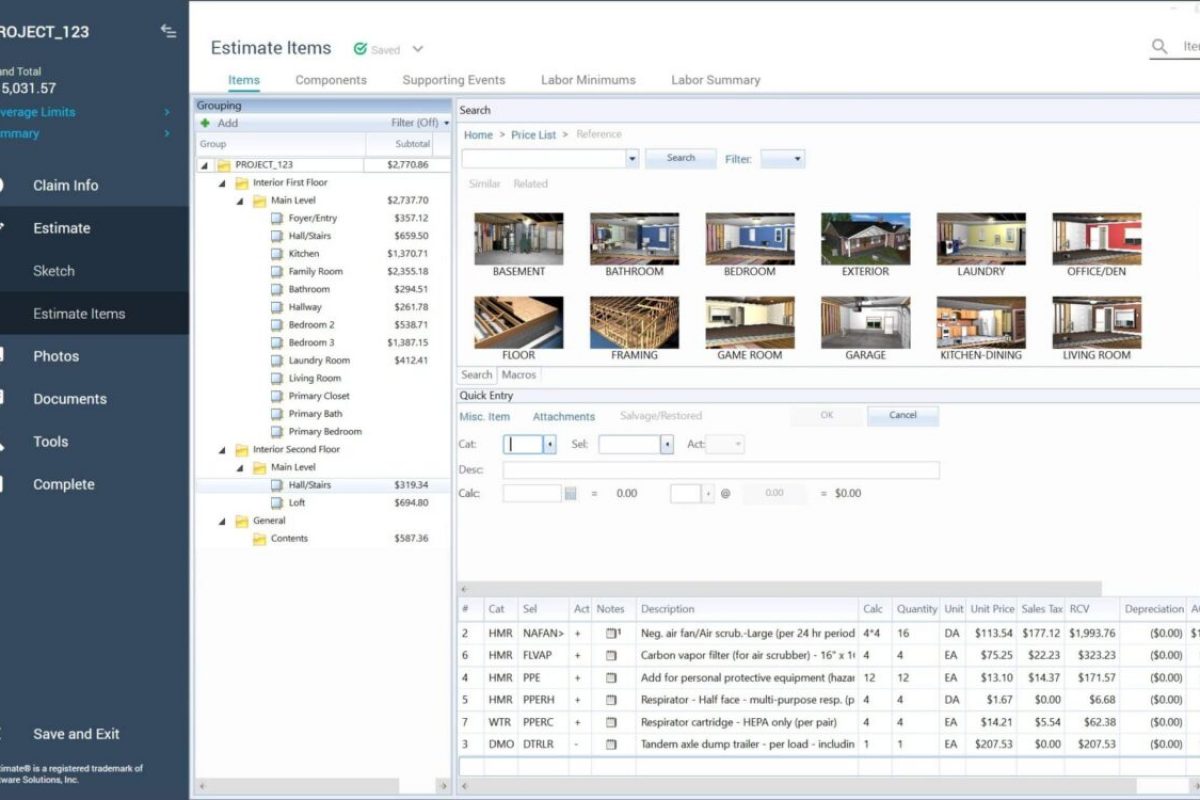Click the Search button
This screenshot has width=1200, height=800.
(680, 158)
